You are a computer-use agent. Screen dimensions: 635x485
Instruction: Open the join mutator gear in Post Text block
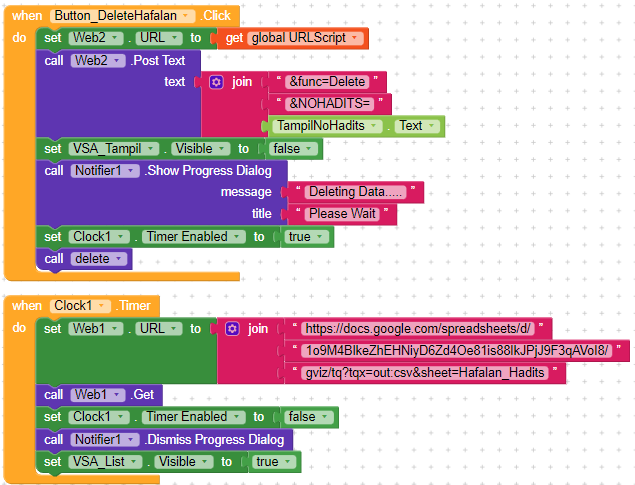(216, 82)
